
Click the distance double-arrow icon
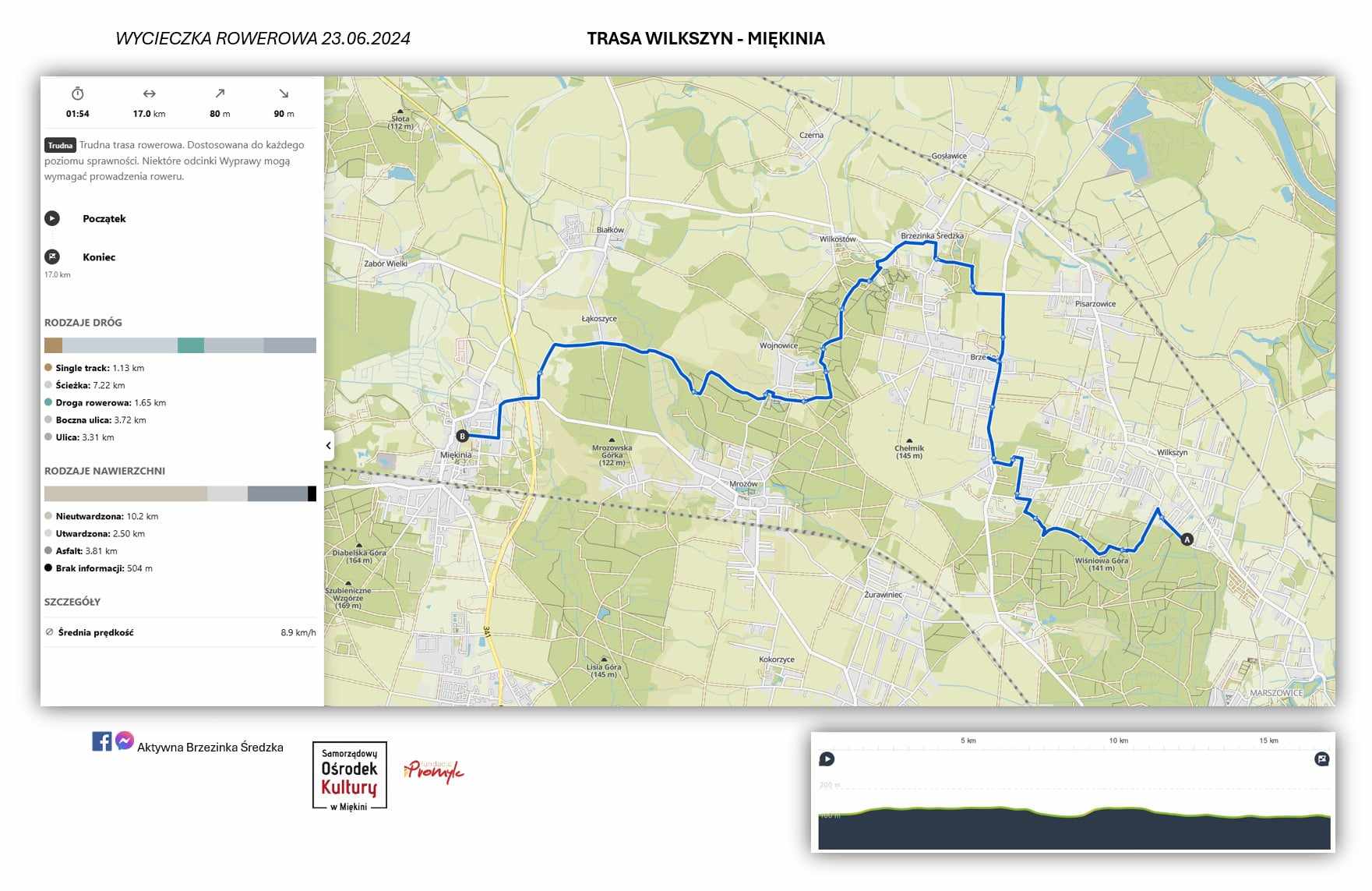tap(149, 94)
